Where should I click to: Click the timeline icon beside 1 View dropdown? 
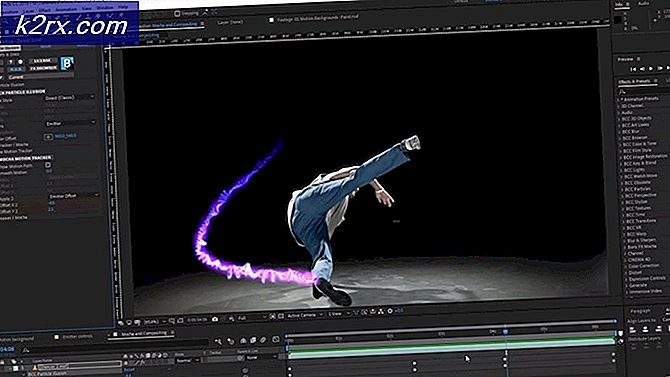click(373, 312)
